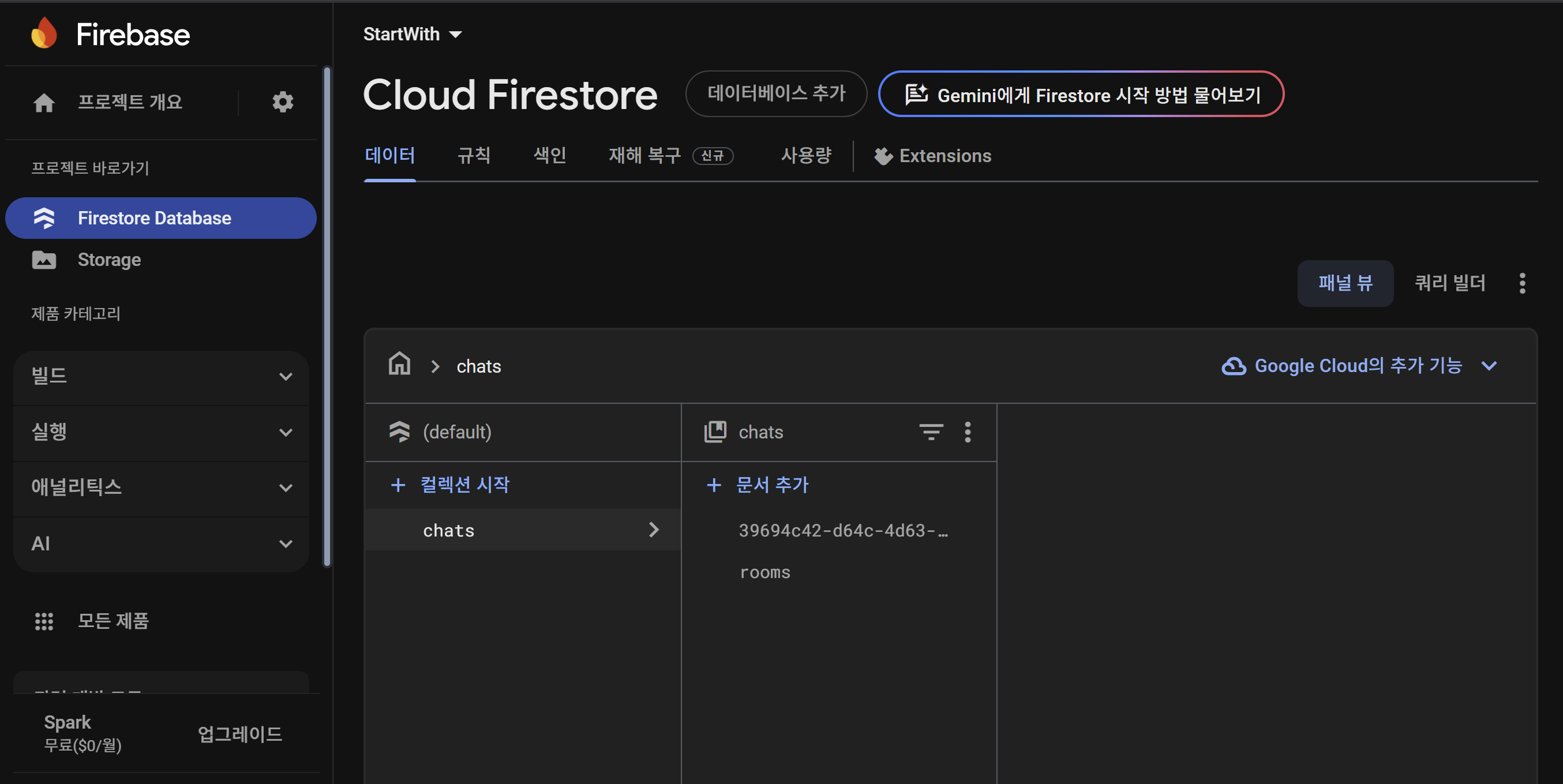Switch to 쿼리 빌더 mode
Image resolution: width=1563 pixels, height=784 pixels.
click(1449, 283)
